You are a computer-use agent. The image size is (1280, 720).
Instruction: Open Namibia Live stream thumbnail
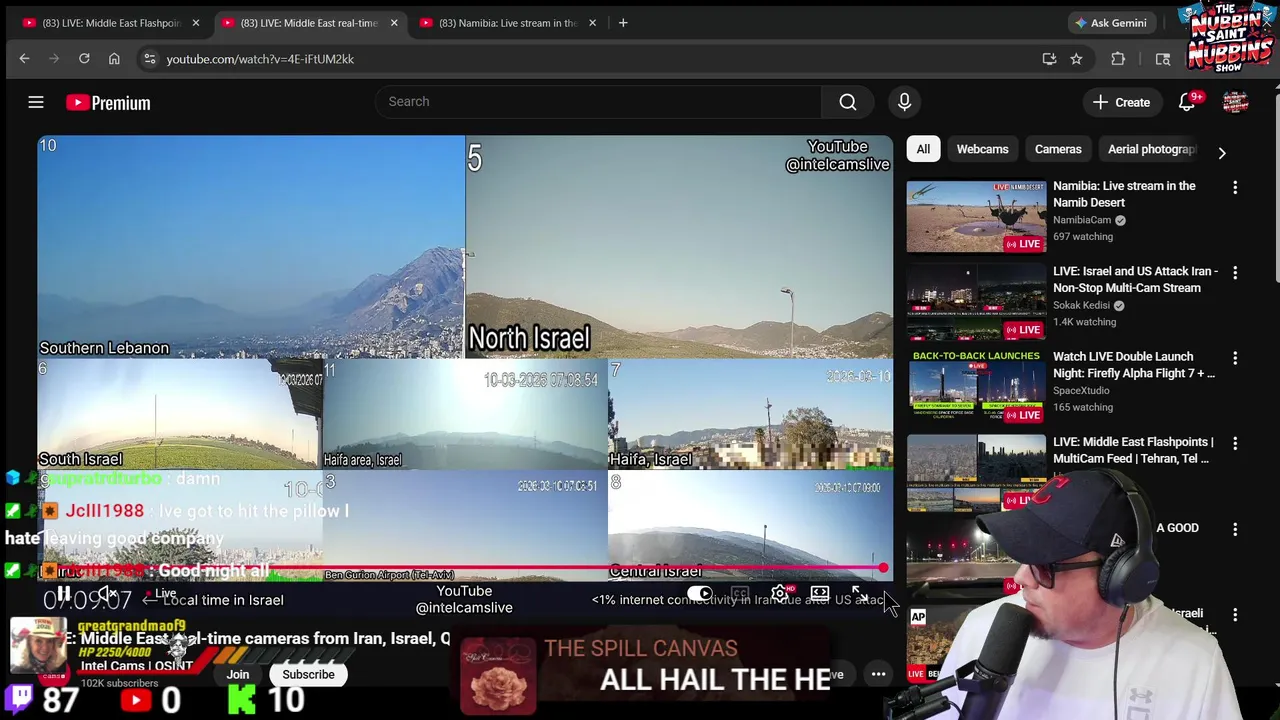coord(976,216)
